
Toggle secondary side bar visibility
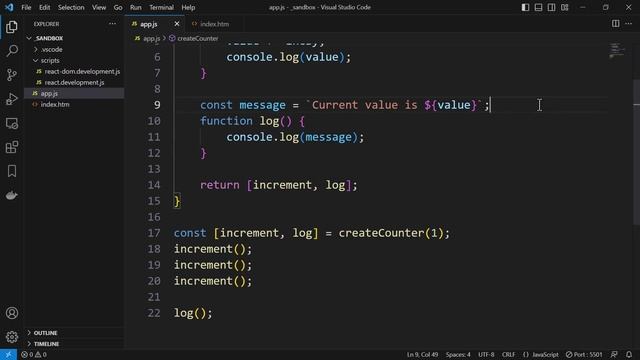pyautogui.click(x=551, y=7)
